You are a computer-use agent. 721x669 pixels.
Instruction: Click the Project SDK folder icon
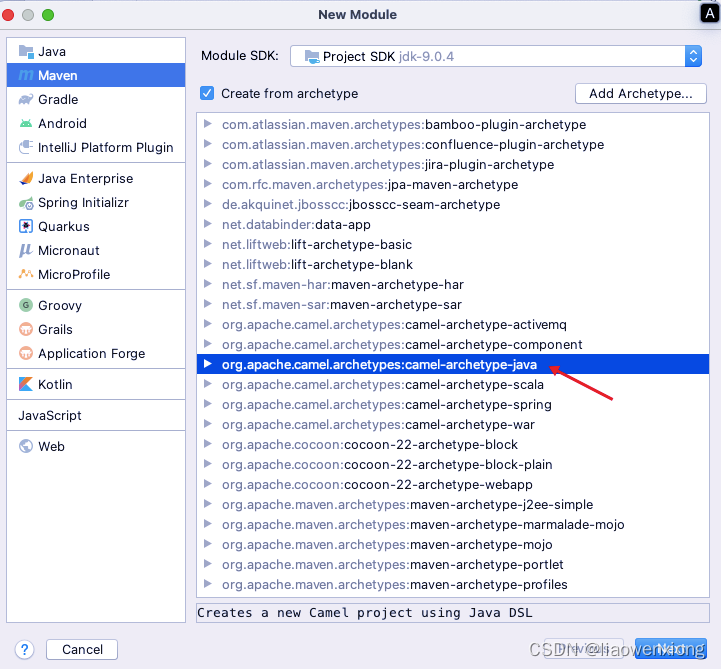(312, 57)
